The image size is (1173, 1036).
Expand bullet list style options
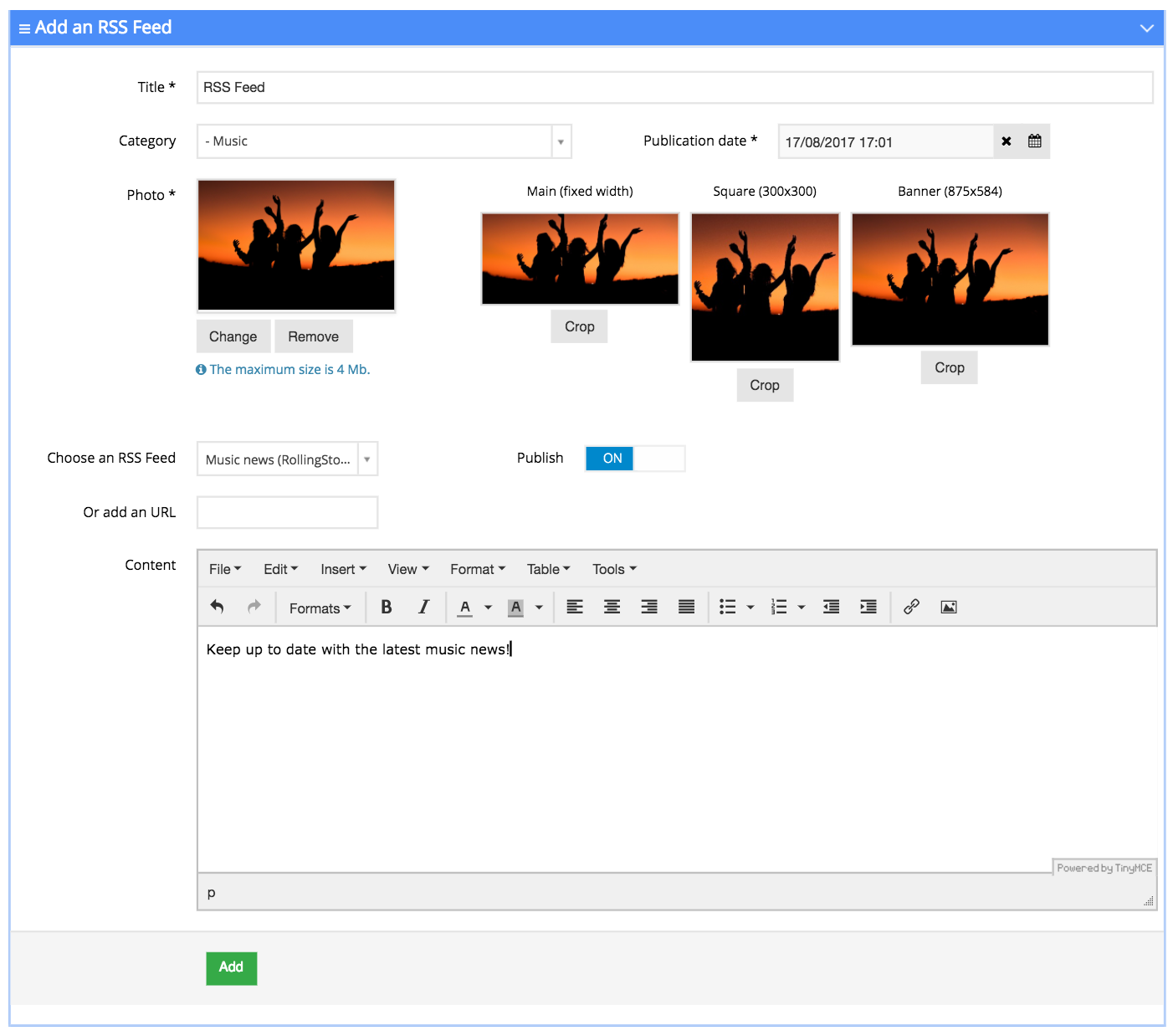pos(750,608)
